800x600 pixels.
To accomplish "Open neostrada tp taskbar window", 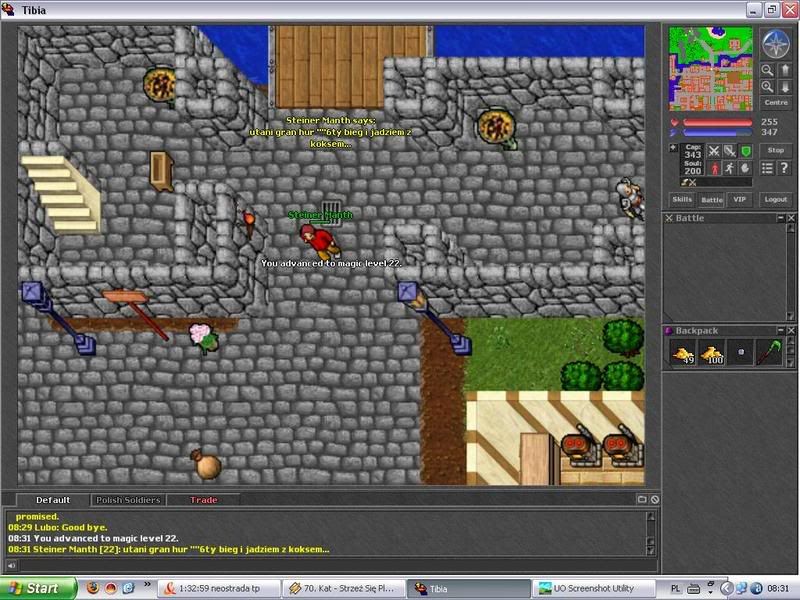I will pyautogui.click(x=218, y=588).
